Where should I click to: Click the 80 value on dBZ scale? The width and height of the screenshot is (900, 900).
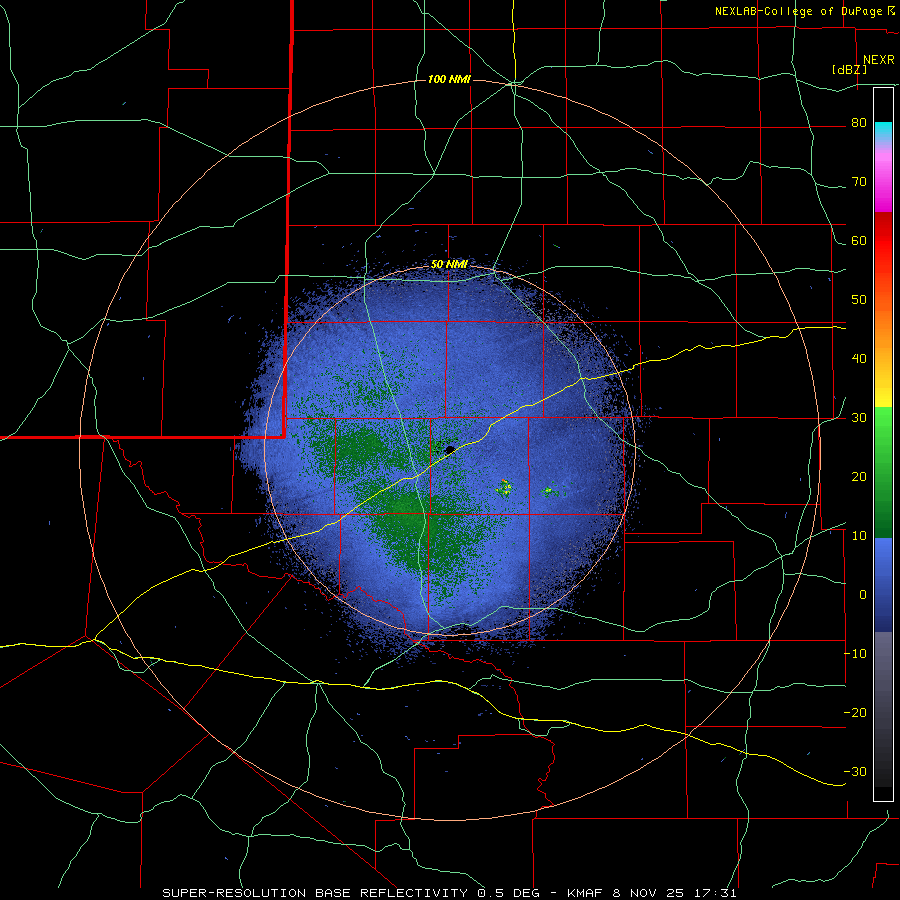(859, 123)
